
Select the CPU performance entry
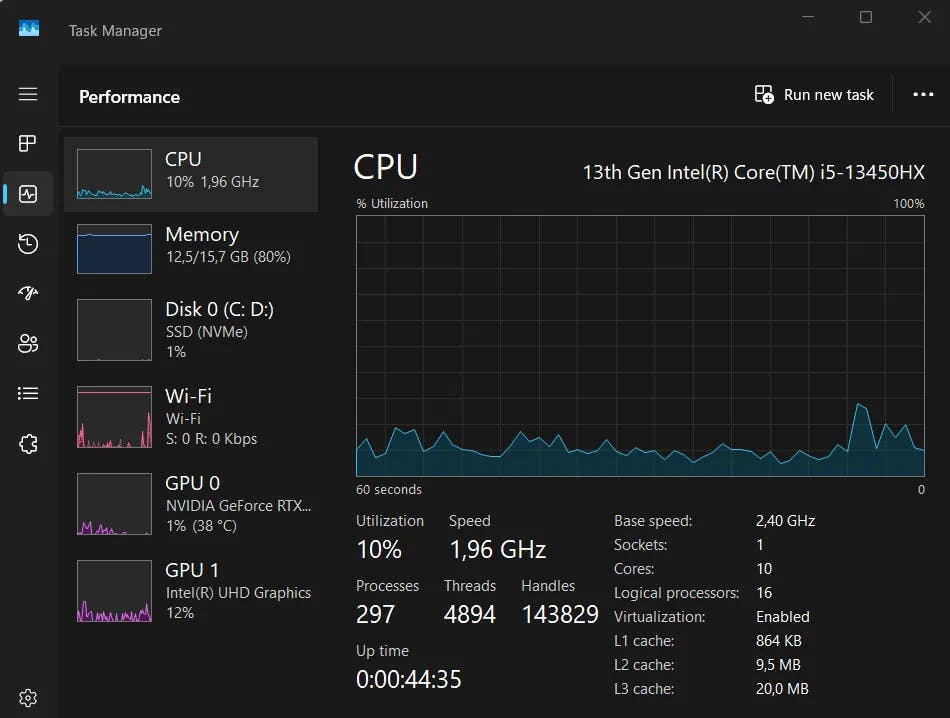(x=191, y=174)
